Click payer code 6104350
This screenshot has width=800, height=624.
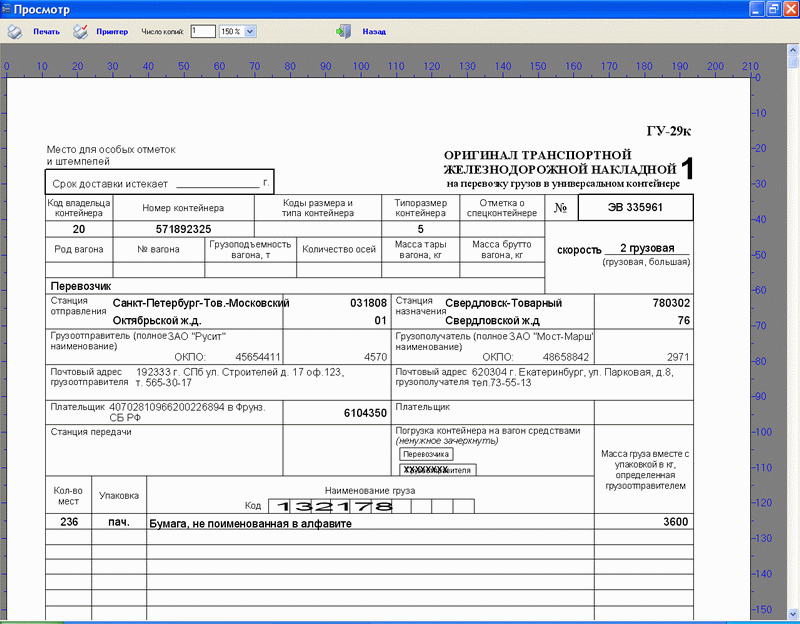coord(365,413)
